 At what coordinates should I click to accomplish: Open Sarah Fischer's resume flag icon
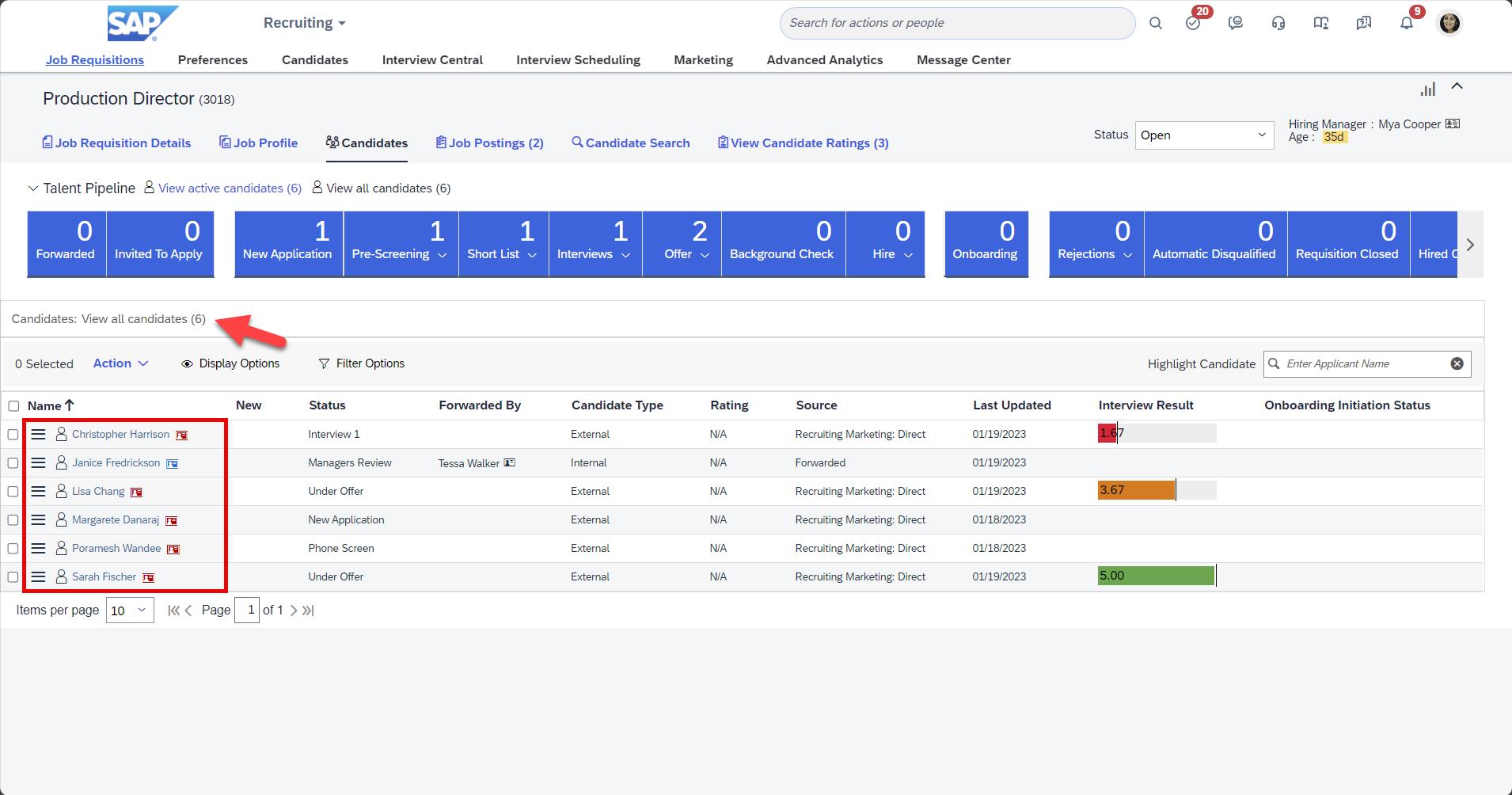pos(149,577)
